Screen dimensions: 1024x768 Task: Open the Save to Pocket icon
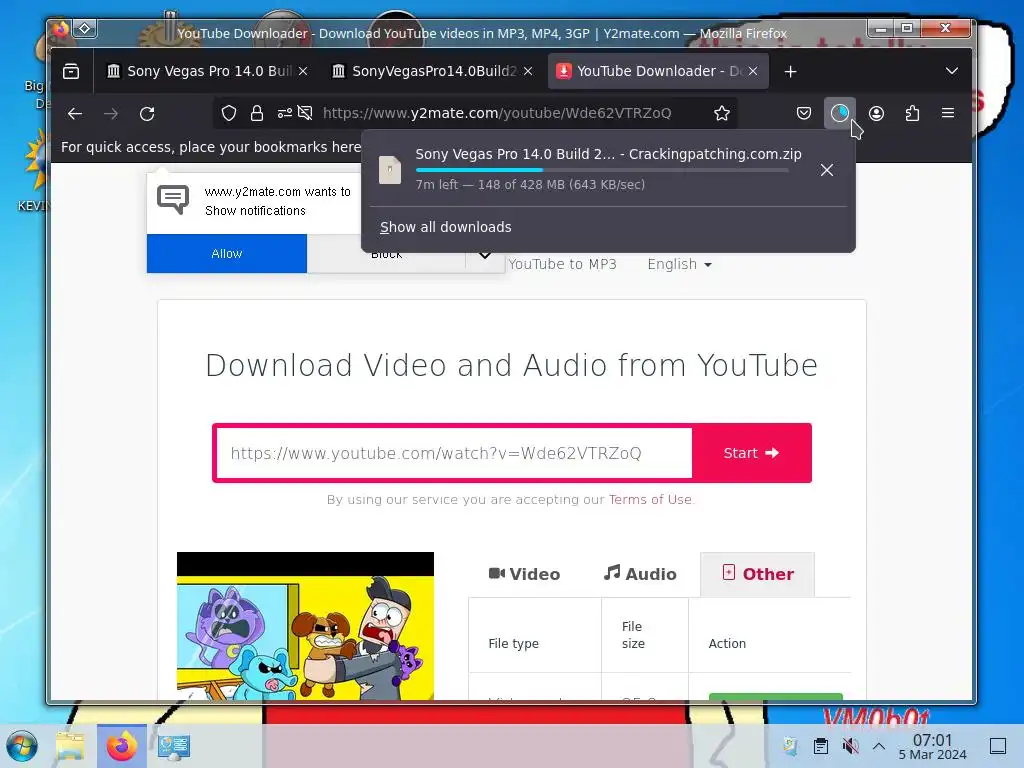coord(804,114)
